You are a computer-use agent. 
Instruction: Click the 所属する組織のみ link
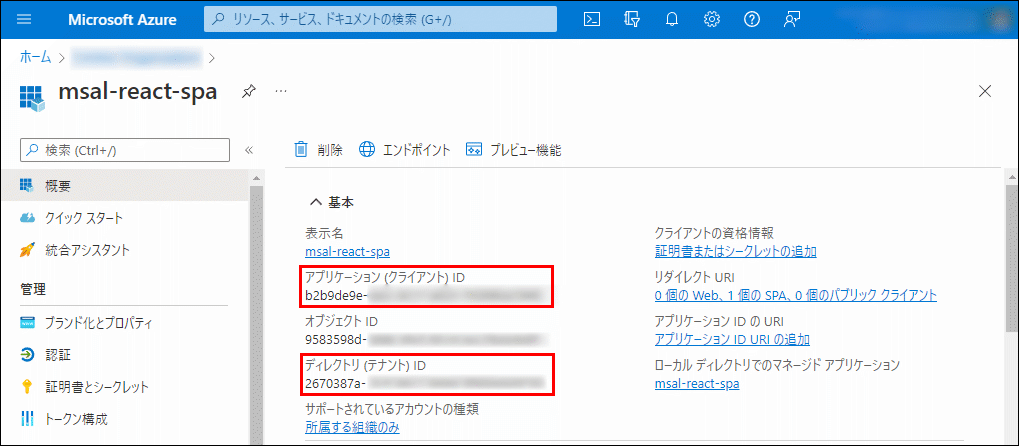click(x=352, y=427)
